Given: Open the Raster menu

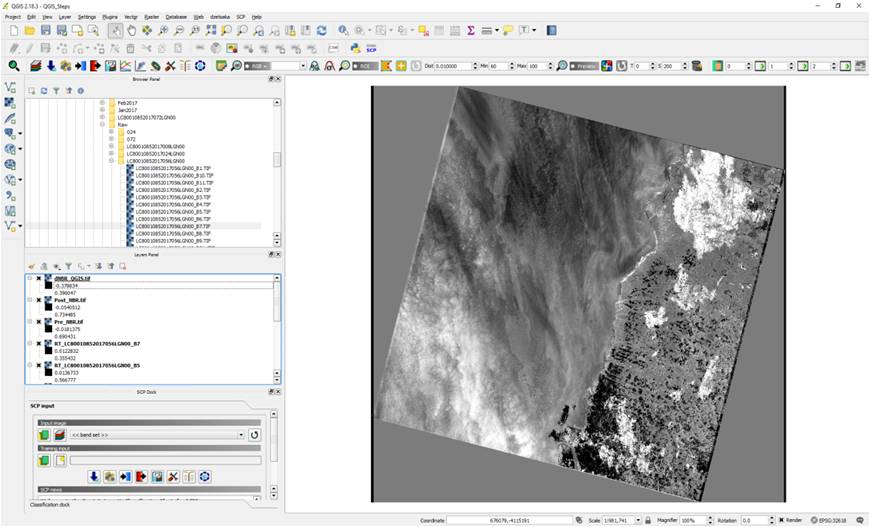Looking at the screenshot, I should (x=151, y=17).
